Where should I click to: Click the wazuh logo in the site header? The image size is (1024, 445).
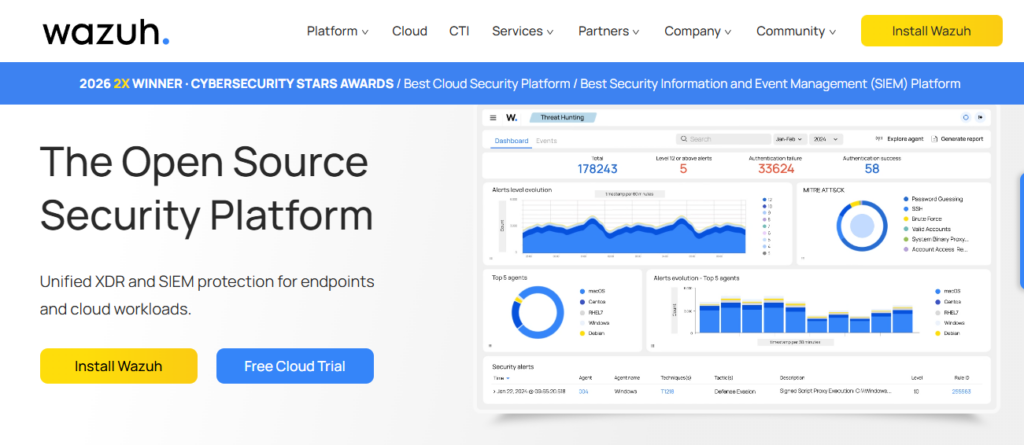[106, 31]
